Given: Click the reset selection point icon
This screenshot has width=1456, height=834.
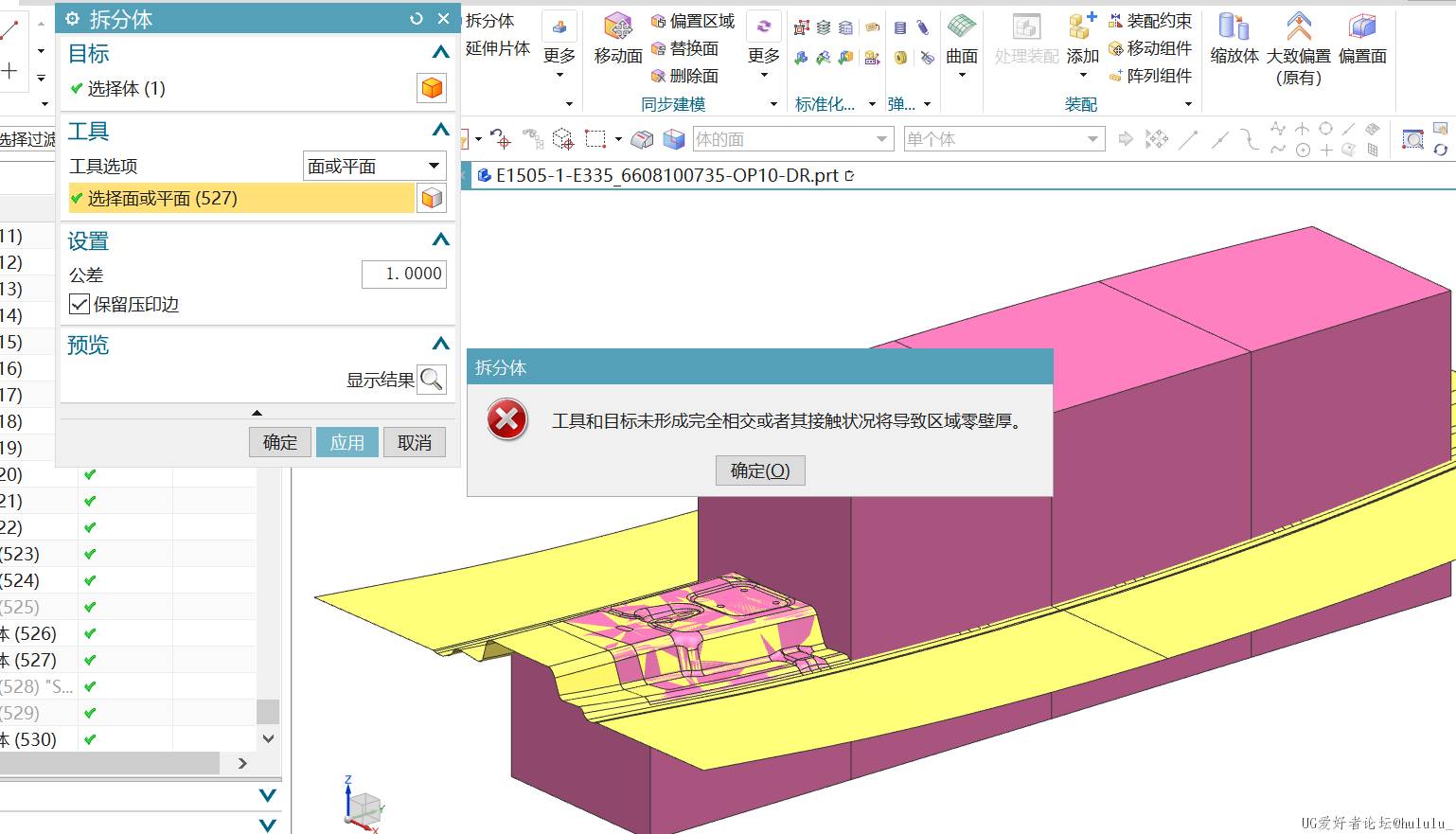Looking at the screenshot, I should [x=501, y=139].
